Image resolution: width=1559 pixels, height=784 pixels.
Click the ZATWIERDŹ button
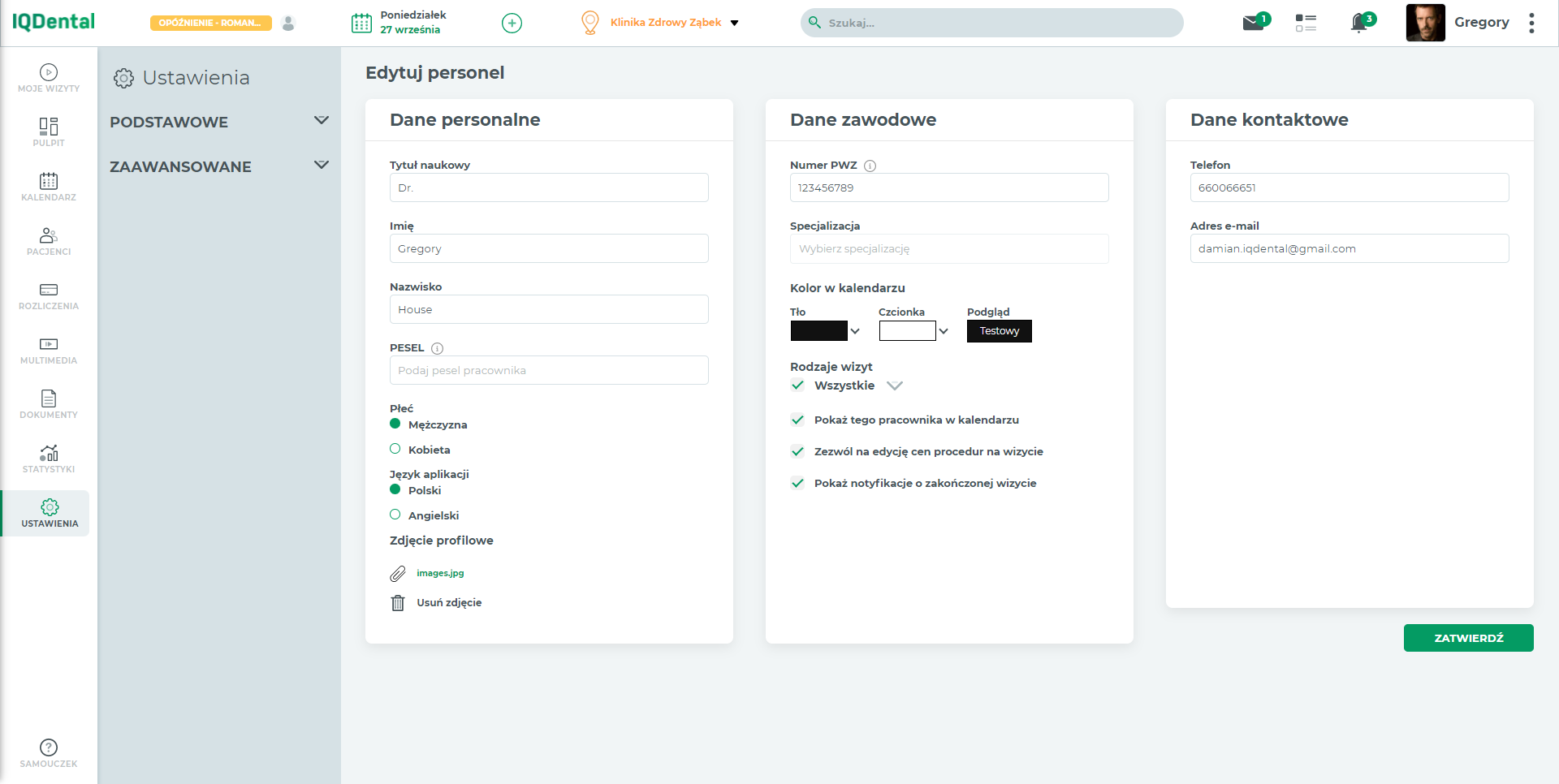tap(1468, 638)
